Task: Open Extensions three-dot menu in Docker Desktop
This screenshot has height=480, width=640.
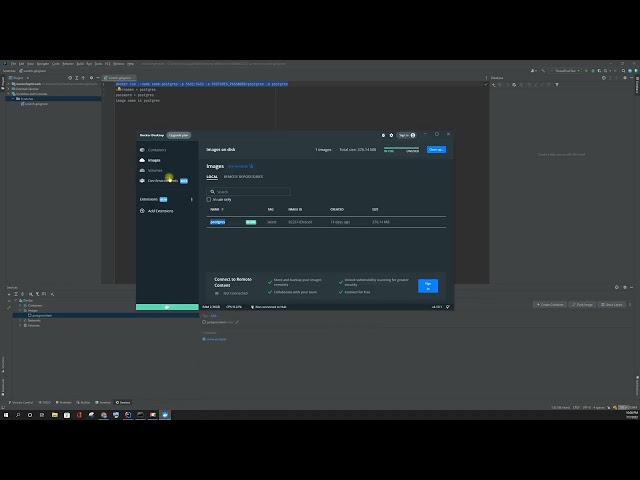Action: pos(191,200)
